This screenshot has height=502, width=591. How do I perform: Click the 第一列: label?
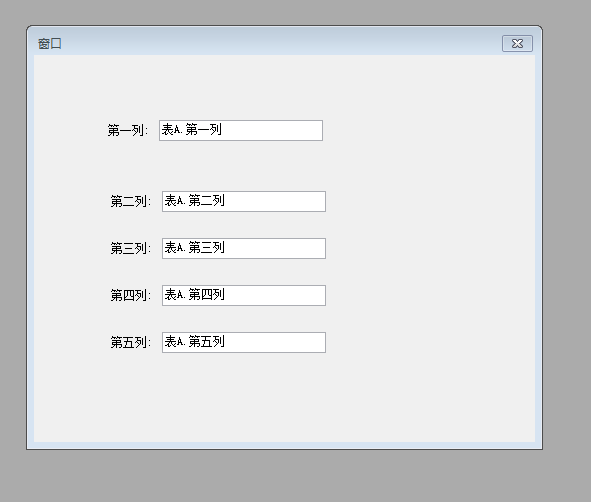coord(128,130)
